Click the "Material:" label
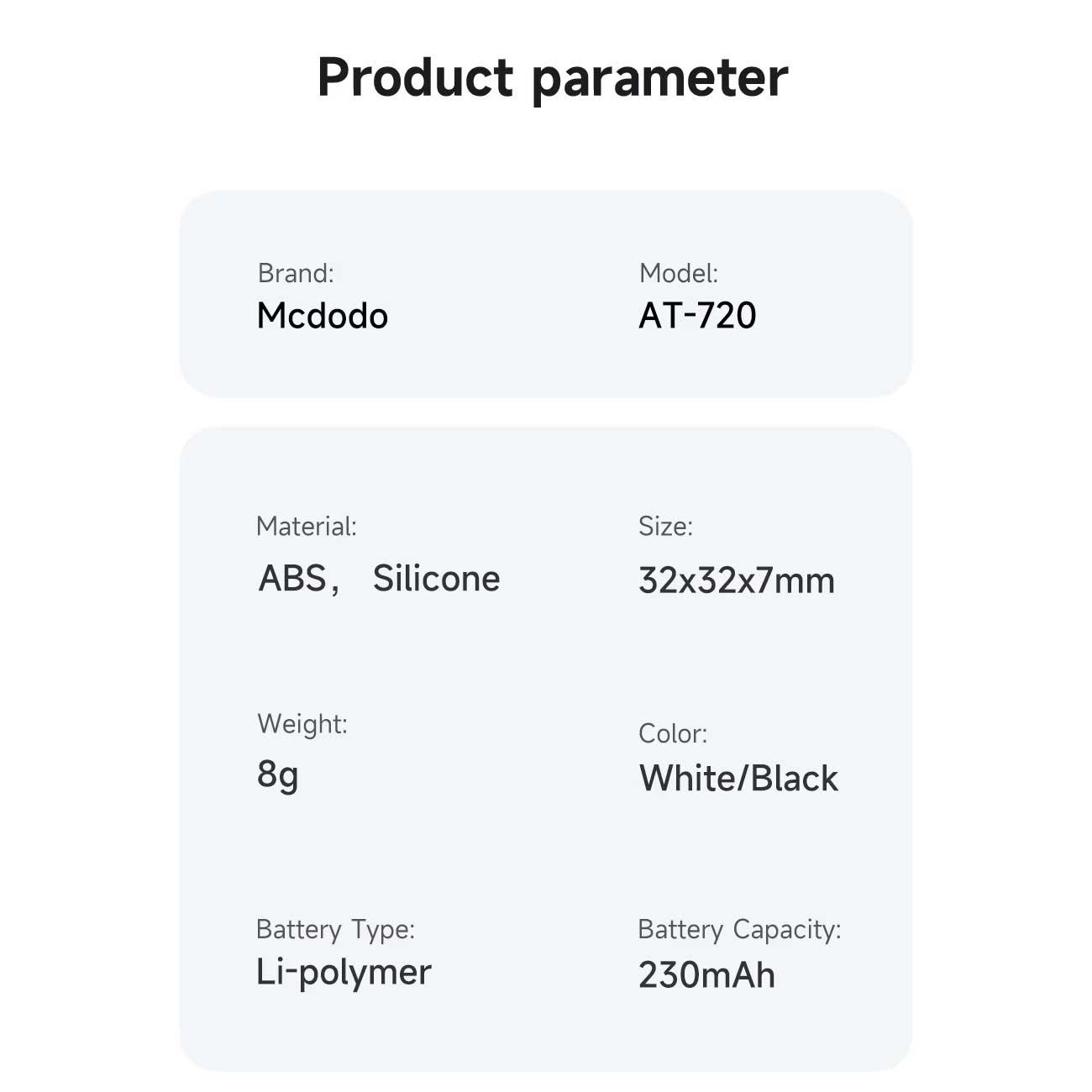1092x1092 pixels. (307, 527)
